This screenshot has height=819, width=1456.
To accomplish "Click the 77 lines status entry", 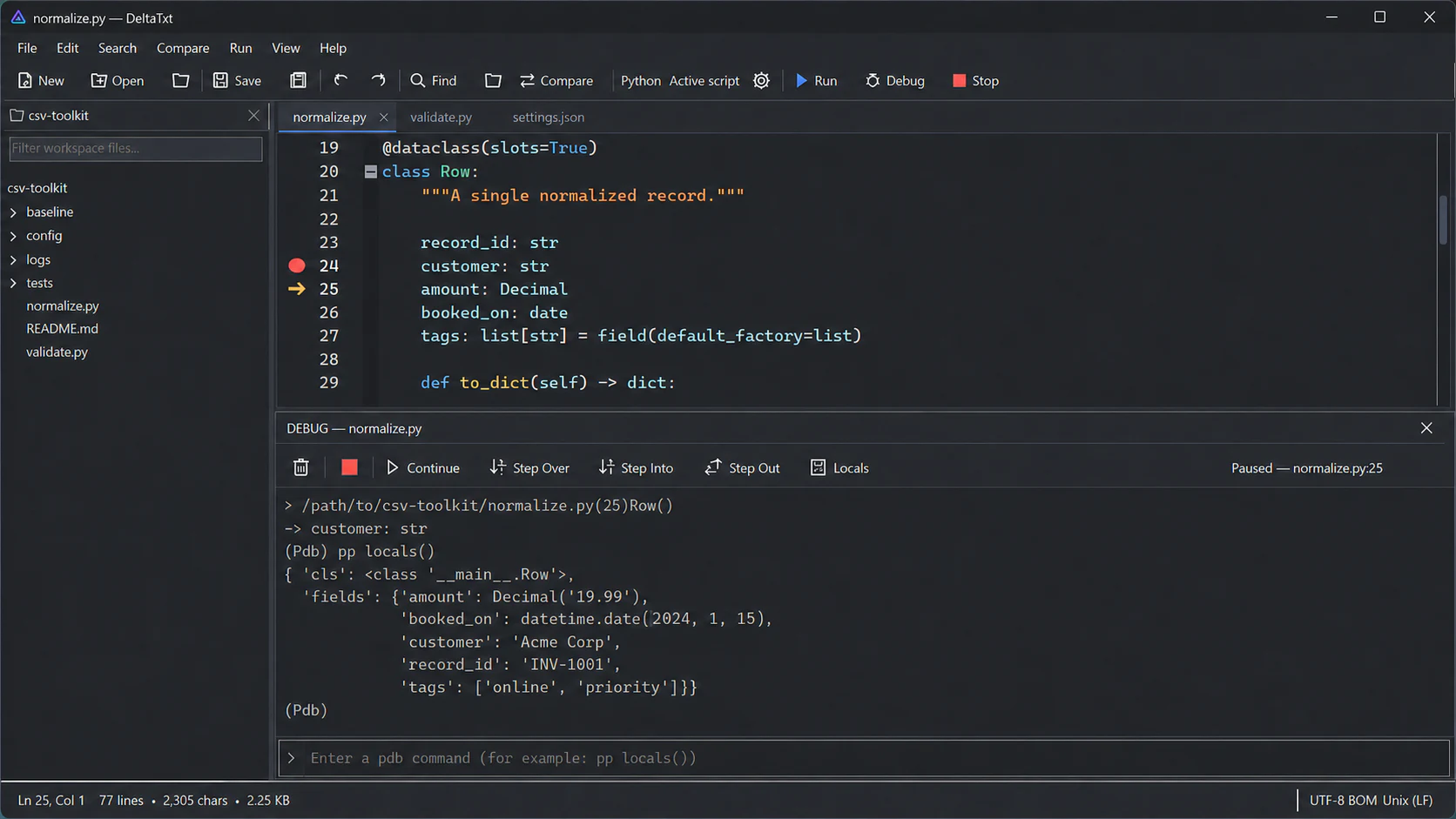I will [x=121, y=801].
